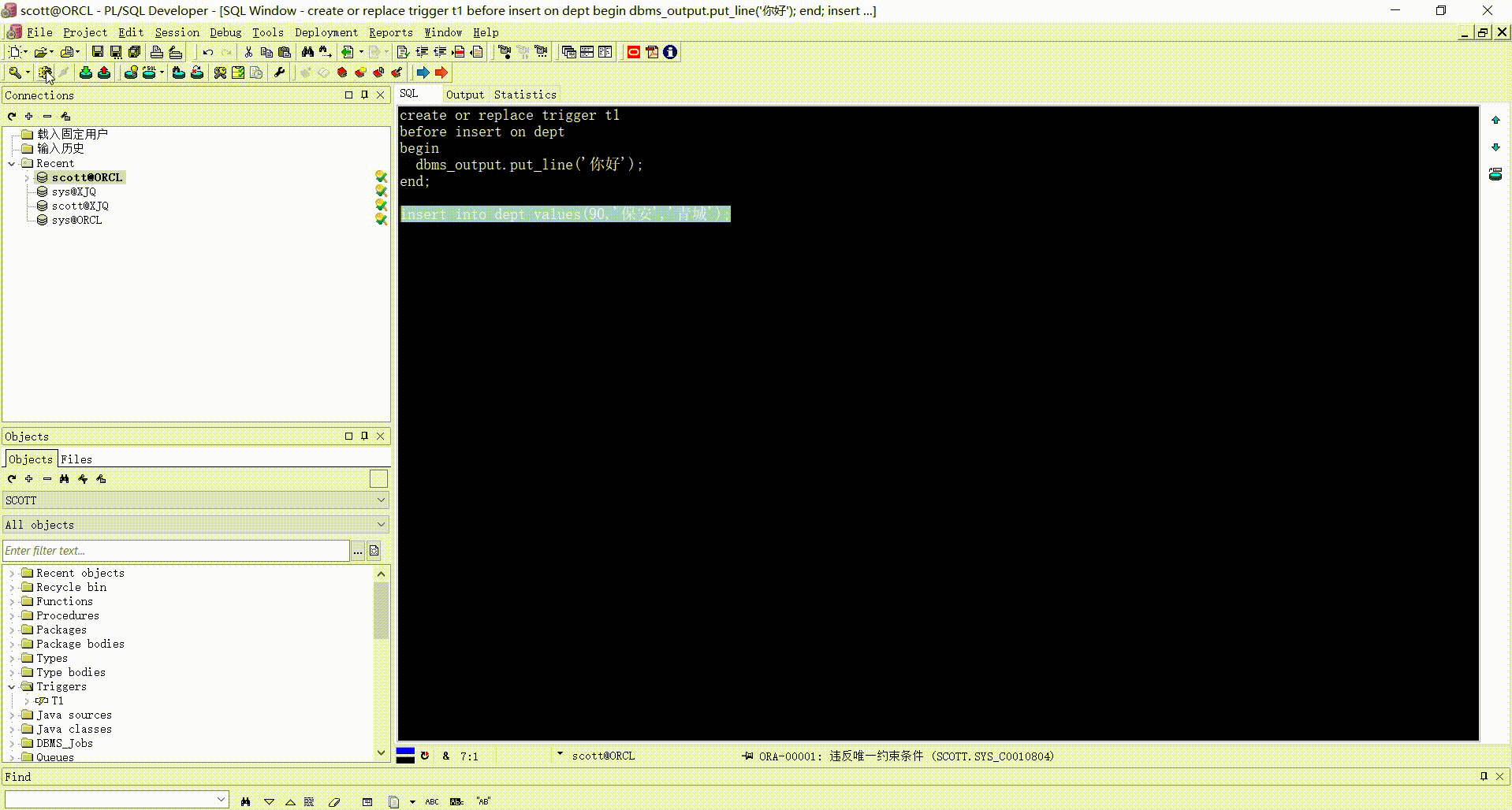Viewport: 1512px width, 810px height.
Task: Toggle maximize on Connections panel
Action: click(x=348, y=95)
